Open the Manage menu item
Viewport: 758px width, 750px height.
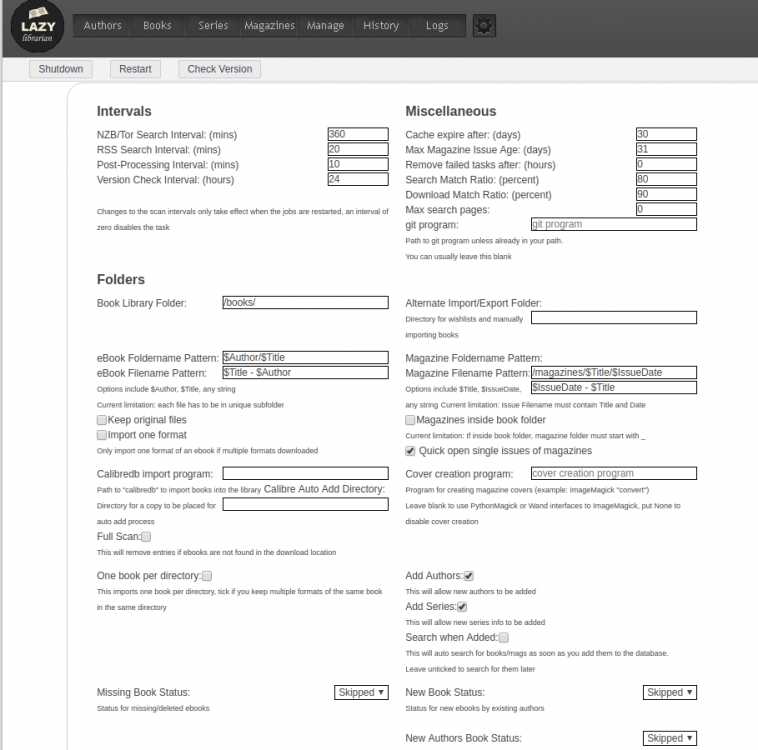tap(325, 26)
